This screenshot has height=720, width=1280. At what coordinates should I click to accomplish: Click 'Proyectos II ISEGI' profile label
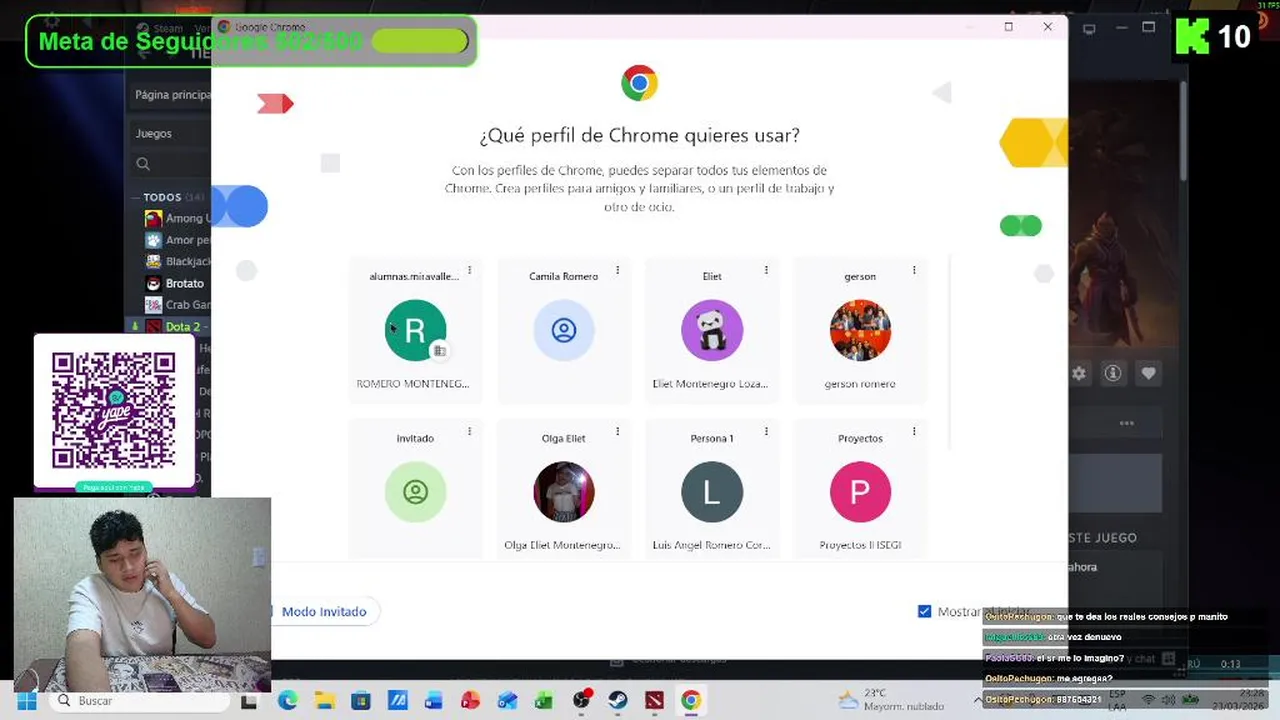click(860, 545)
